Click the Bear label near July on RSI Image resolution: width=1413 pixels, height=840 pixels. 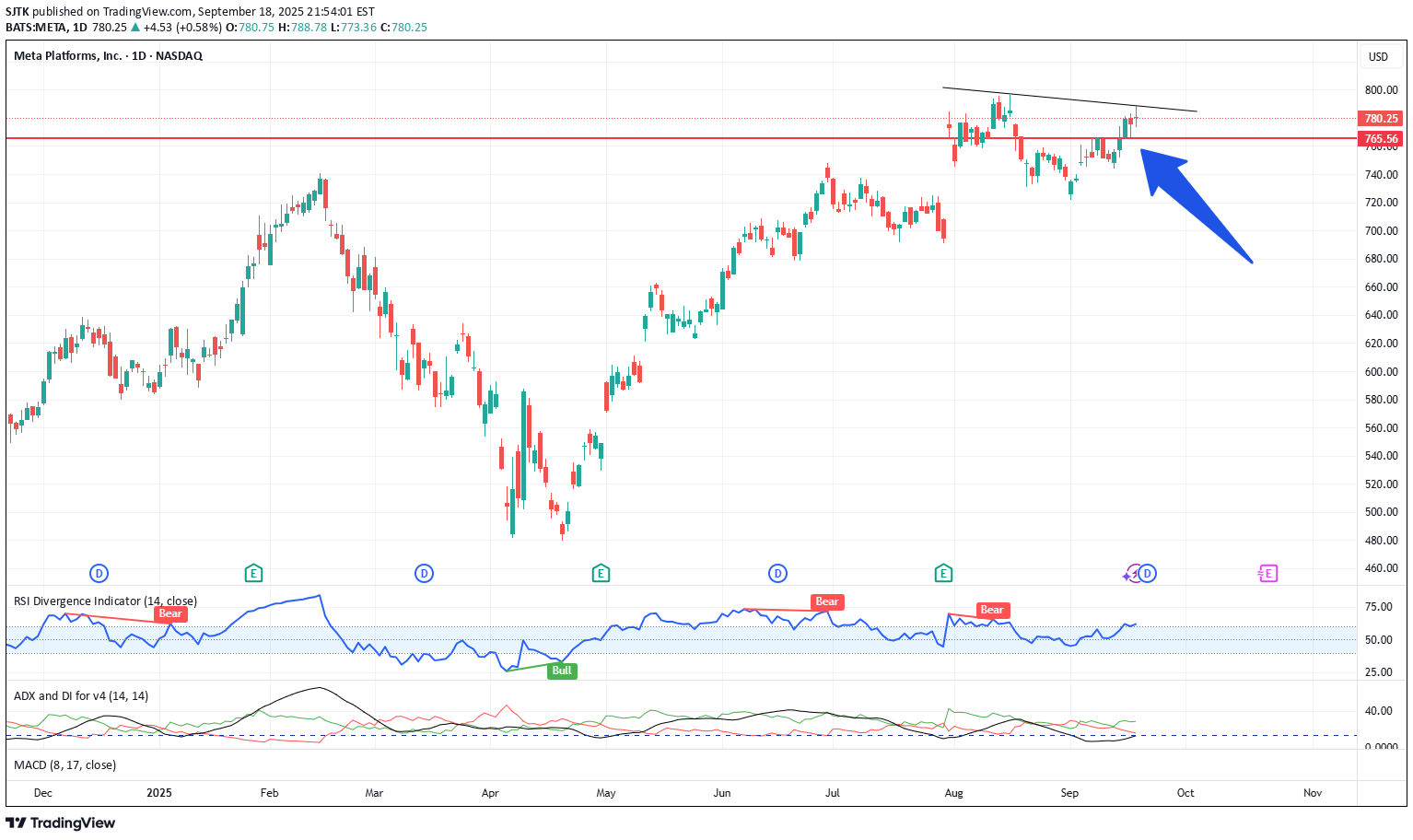(x=827, y=601)
